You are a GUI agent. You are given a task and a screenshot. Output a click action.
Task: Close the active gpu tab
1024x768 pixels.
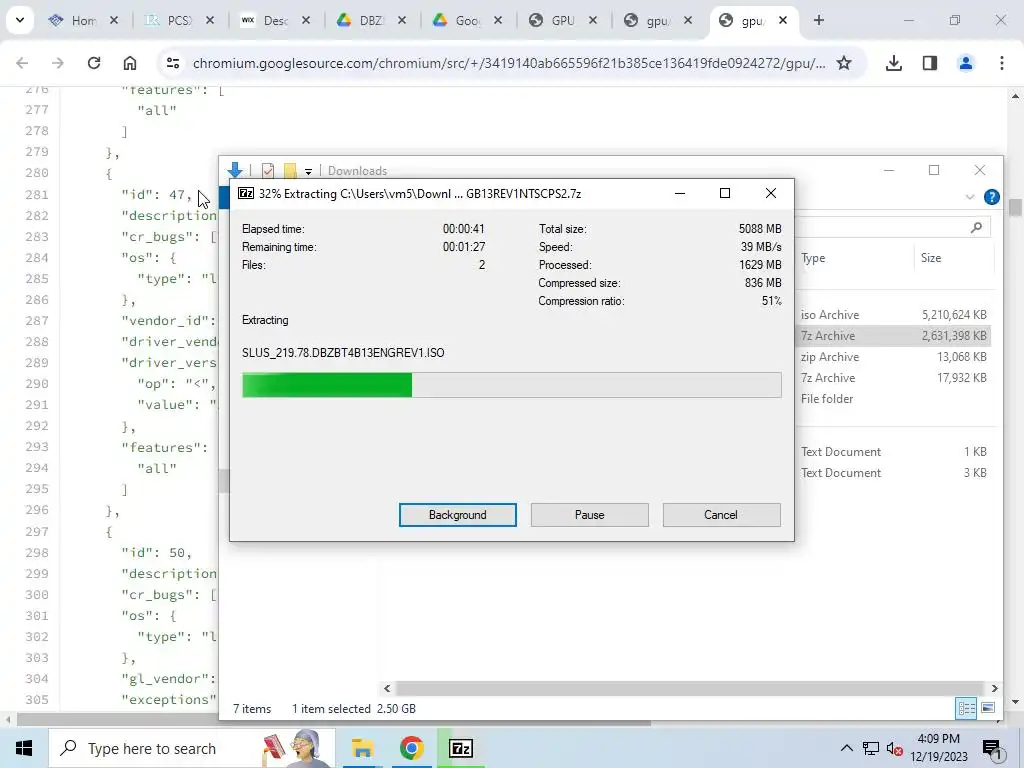point(783,21)
